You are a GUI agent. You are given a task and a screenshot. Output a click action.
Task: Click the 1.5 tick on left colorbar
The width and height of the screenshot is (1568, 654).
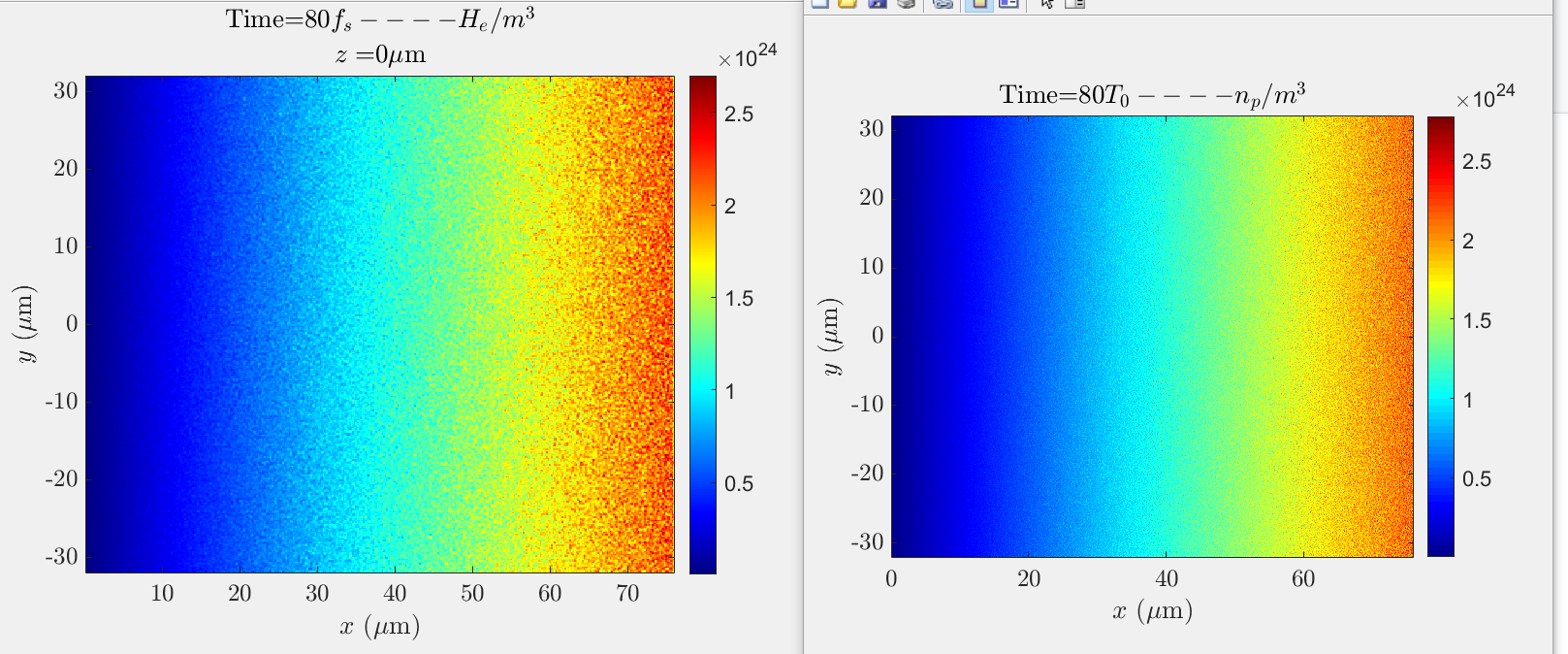pyautogui.click(x=739, y=299)
